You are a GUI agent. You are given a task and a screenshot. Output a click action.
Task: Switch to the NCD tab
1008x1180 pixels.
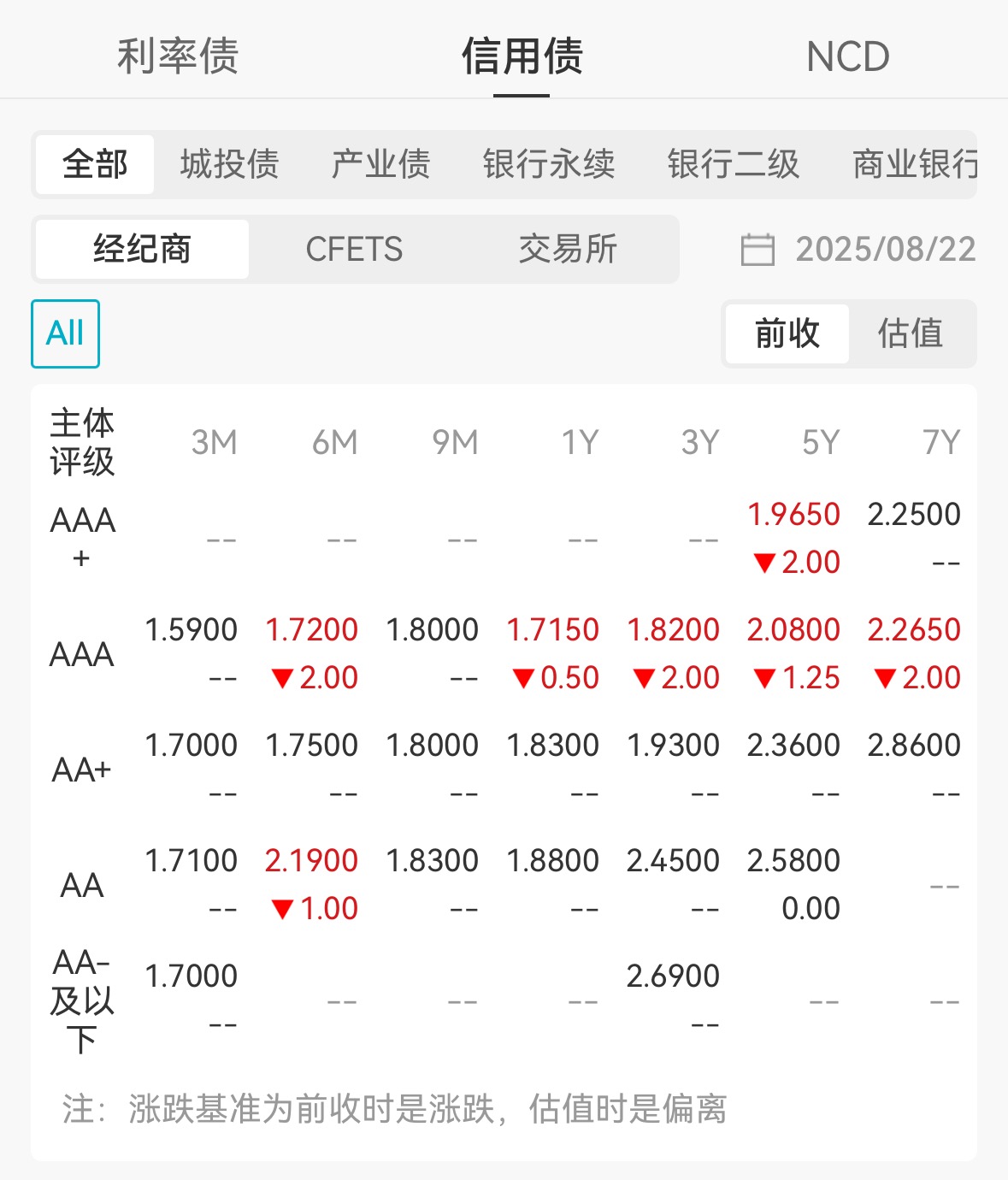point(847,56)
